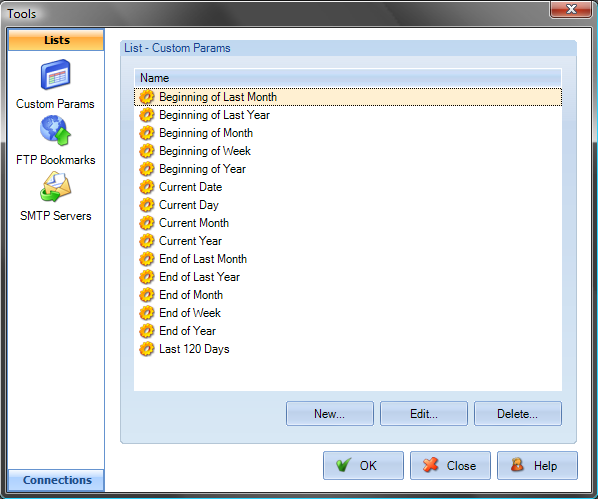This screenshot has width=598, height=499.
Task: Click the Close button with red X
Action: click(x=450, y=465)
